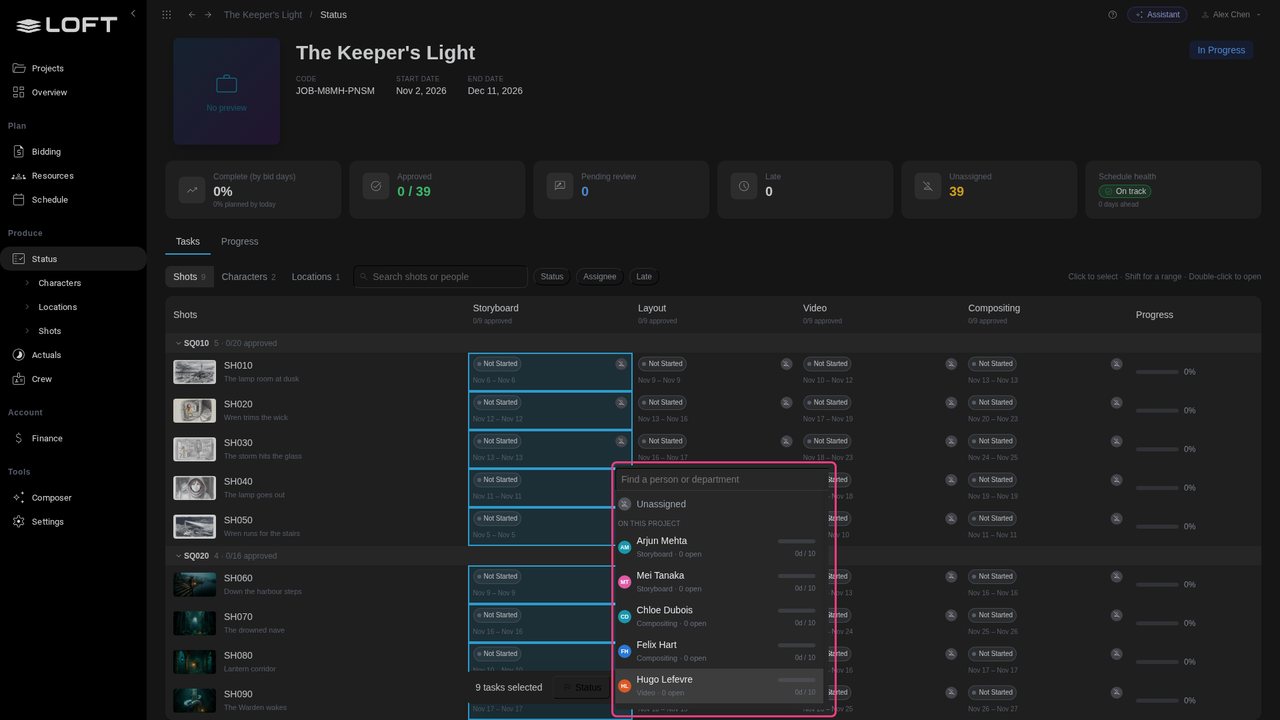Click the assignee icon in SH060 Compositing cell
The height and width of the screenshot is (720, 1280).
pos(1116,577)
